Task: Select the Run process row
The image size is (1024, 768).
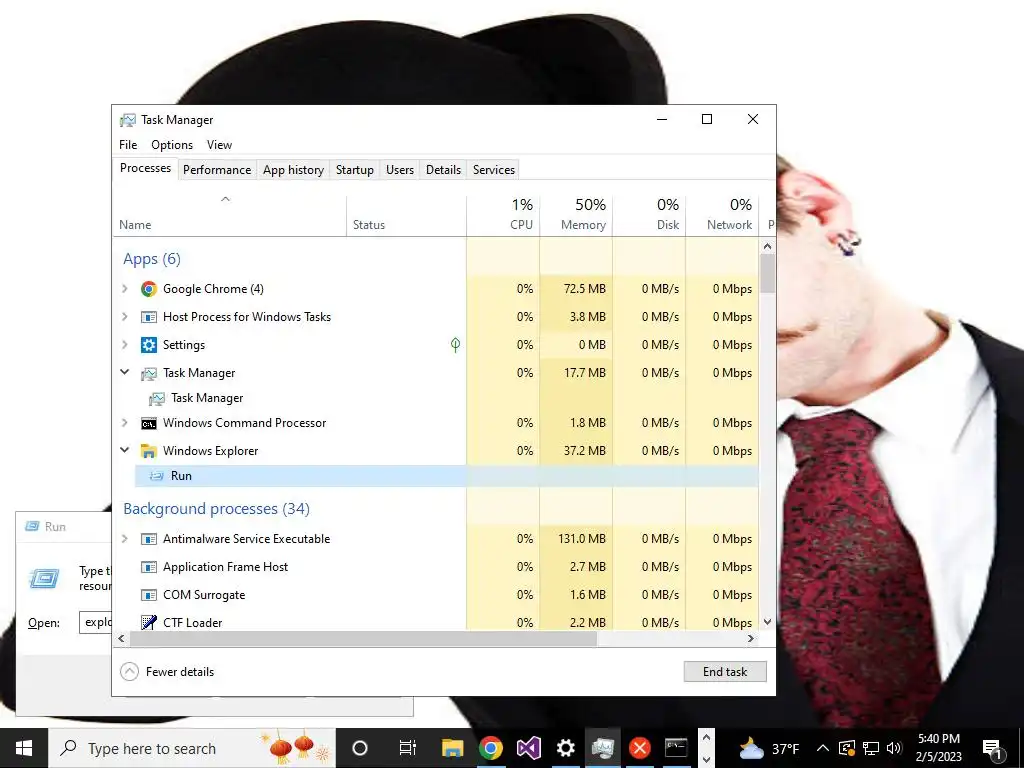Action: [x=447, y=476]
